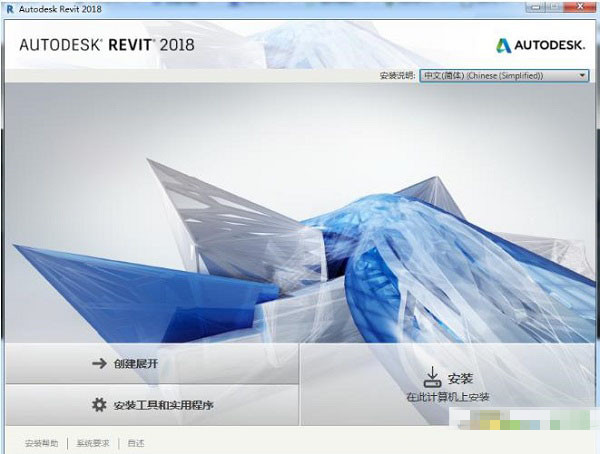This screenshot has width=600, height=454.
Task: Open the 自述 readme link
Action: (135, 443)
